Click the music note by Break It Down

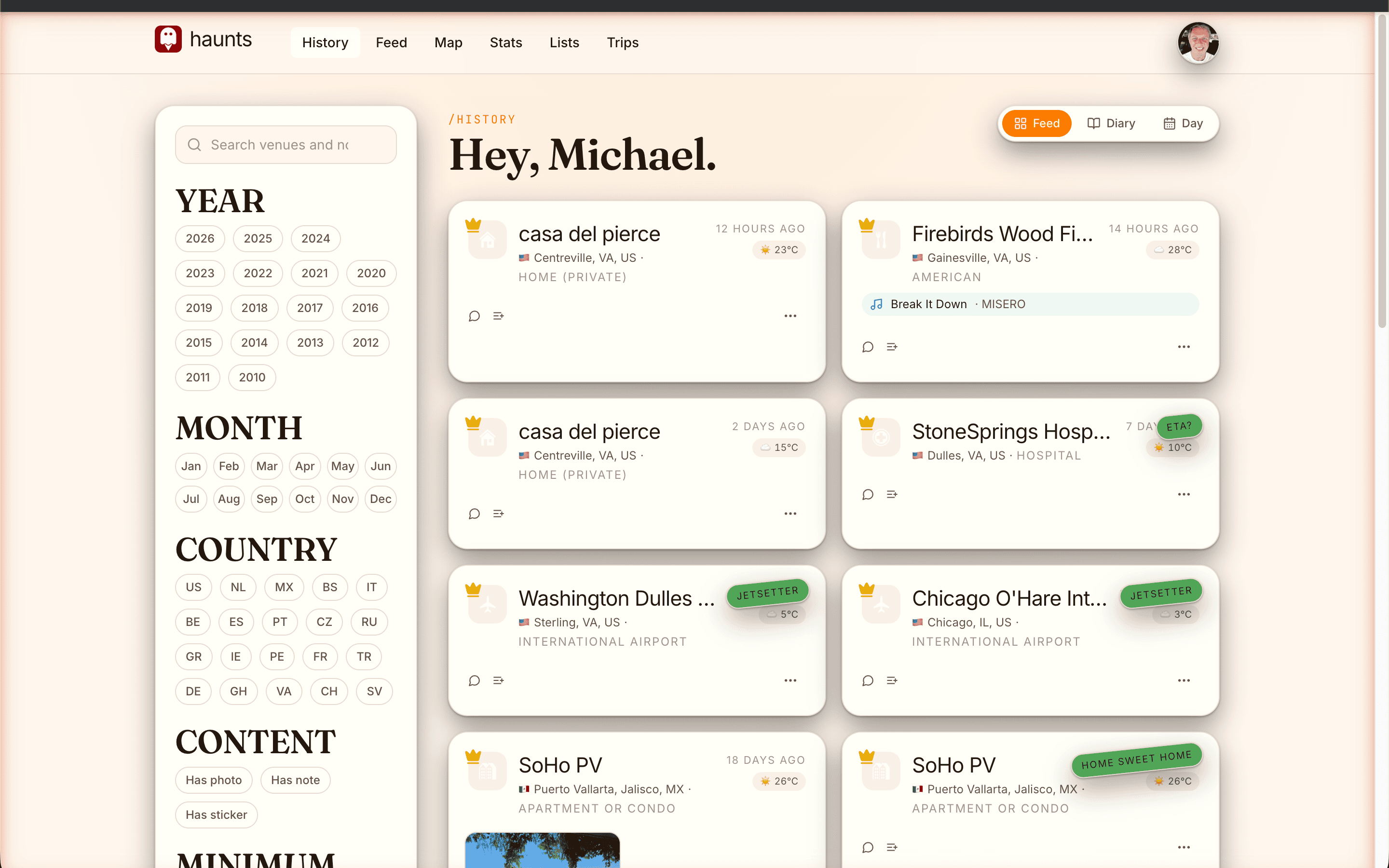coord(875,304)
